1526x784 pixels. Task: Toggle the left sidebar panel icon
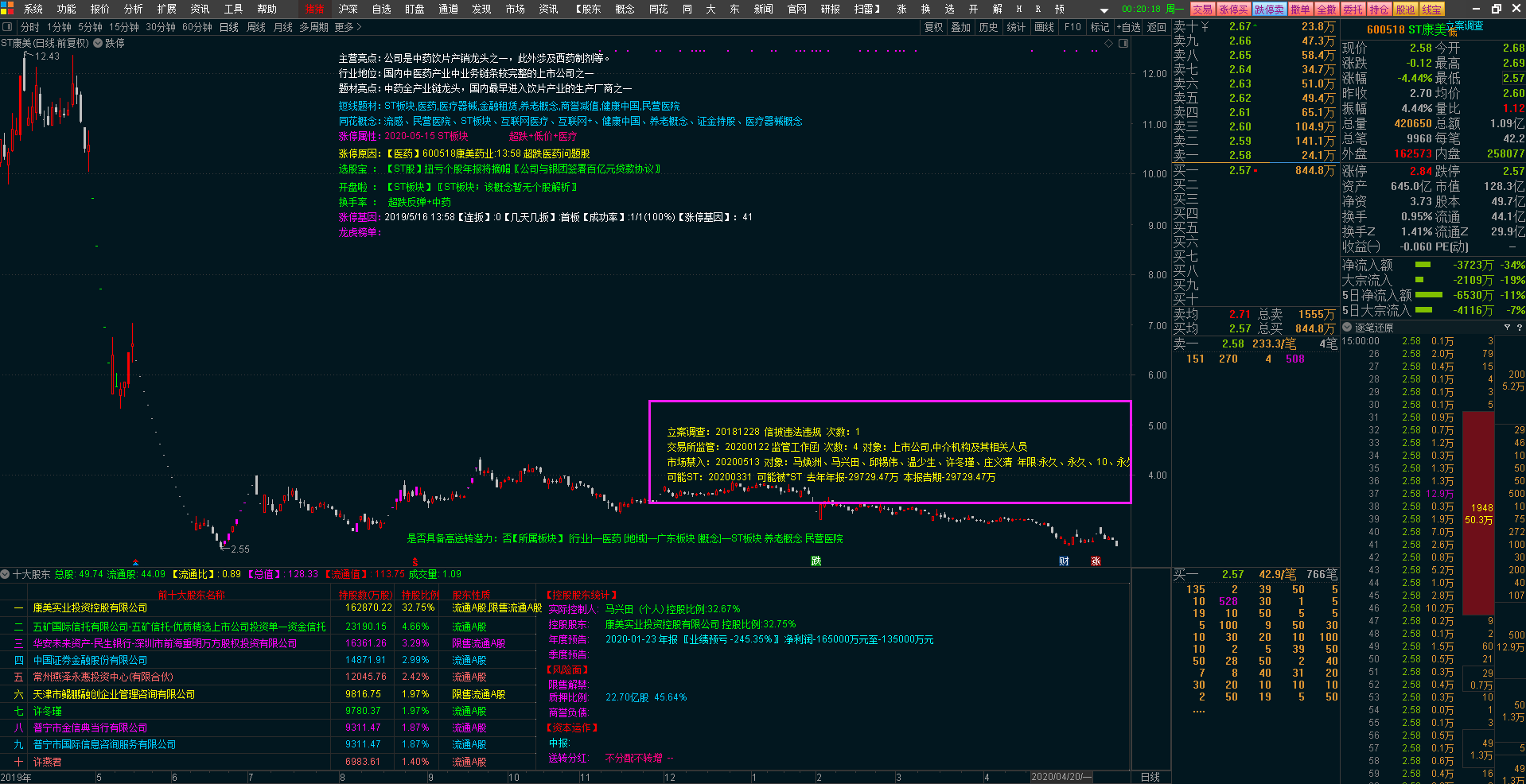click(x=8, y=27)
